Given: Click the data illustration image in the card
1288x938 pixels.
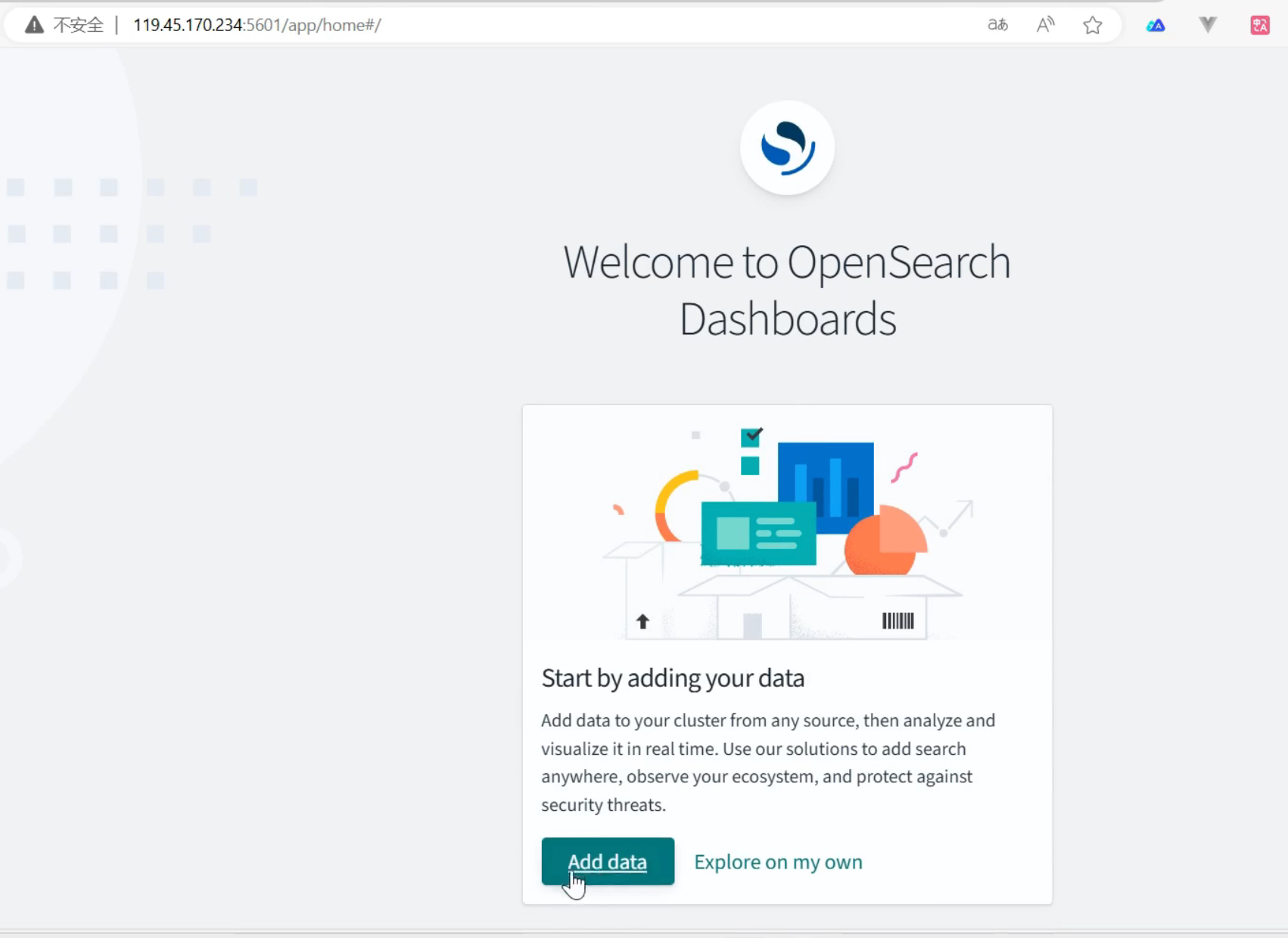Looking at the screenshot, I should [x=787, y=523].
